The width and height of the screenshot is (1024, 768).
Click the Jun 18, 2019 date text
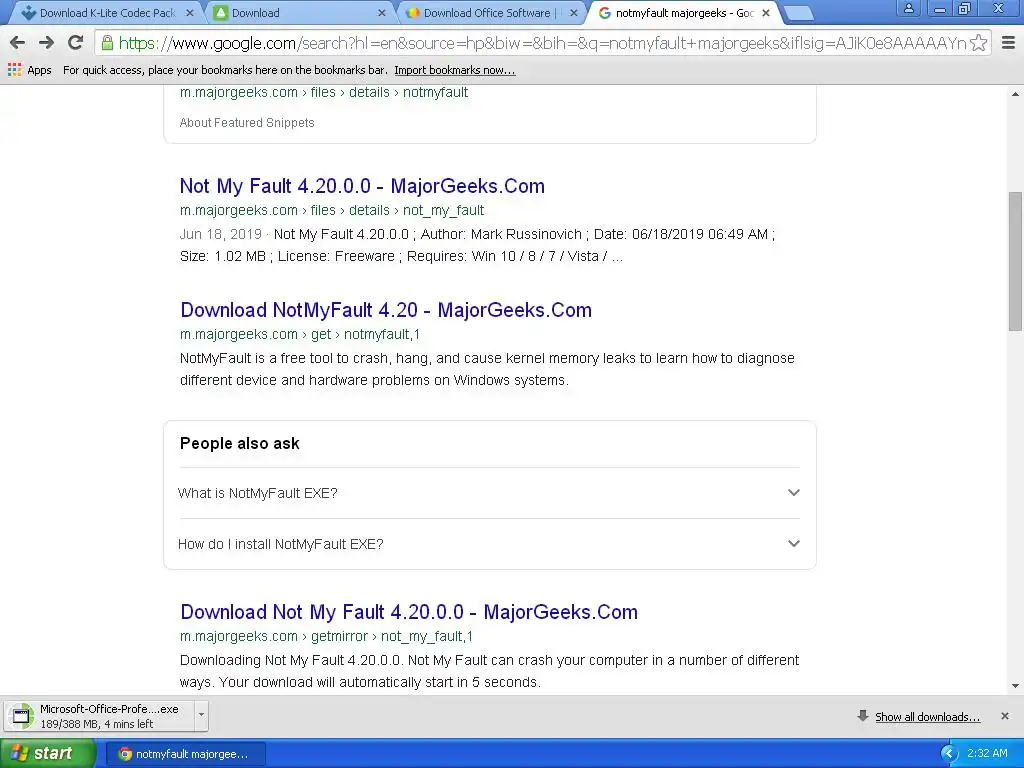220,234
